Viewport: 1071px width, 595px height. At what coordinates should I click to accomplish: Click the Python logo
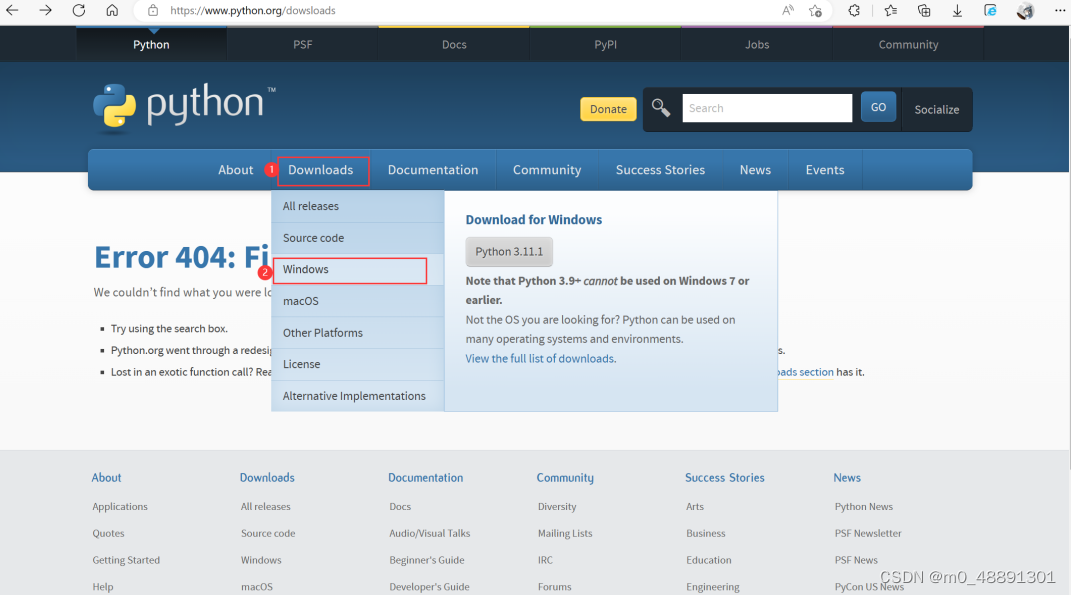pyautogui.click(x=184, y=107)
